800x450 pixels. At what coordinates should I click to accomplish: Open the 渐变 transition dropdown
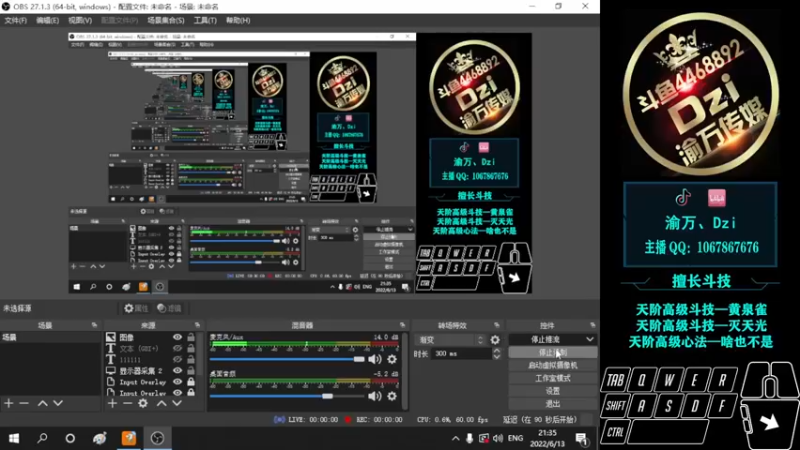pyautogui.click(x=451, y=340)
